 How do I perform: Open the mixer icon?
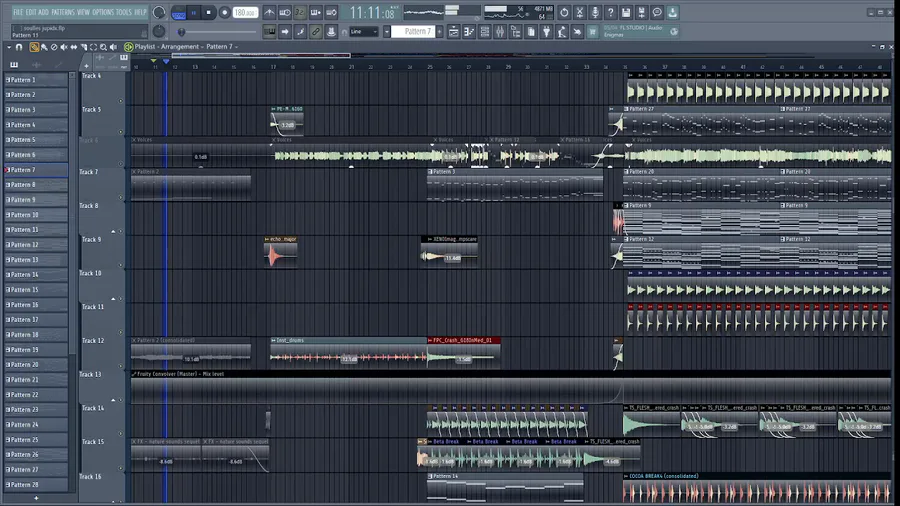pyautogui.click(x=500, y=32)
